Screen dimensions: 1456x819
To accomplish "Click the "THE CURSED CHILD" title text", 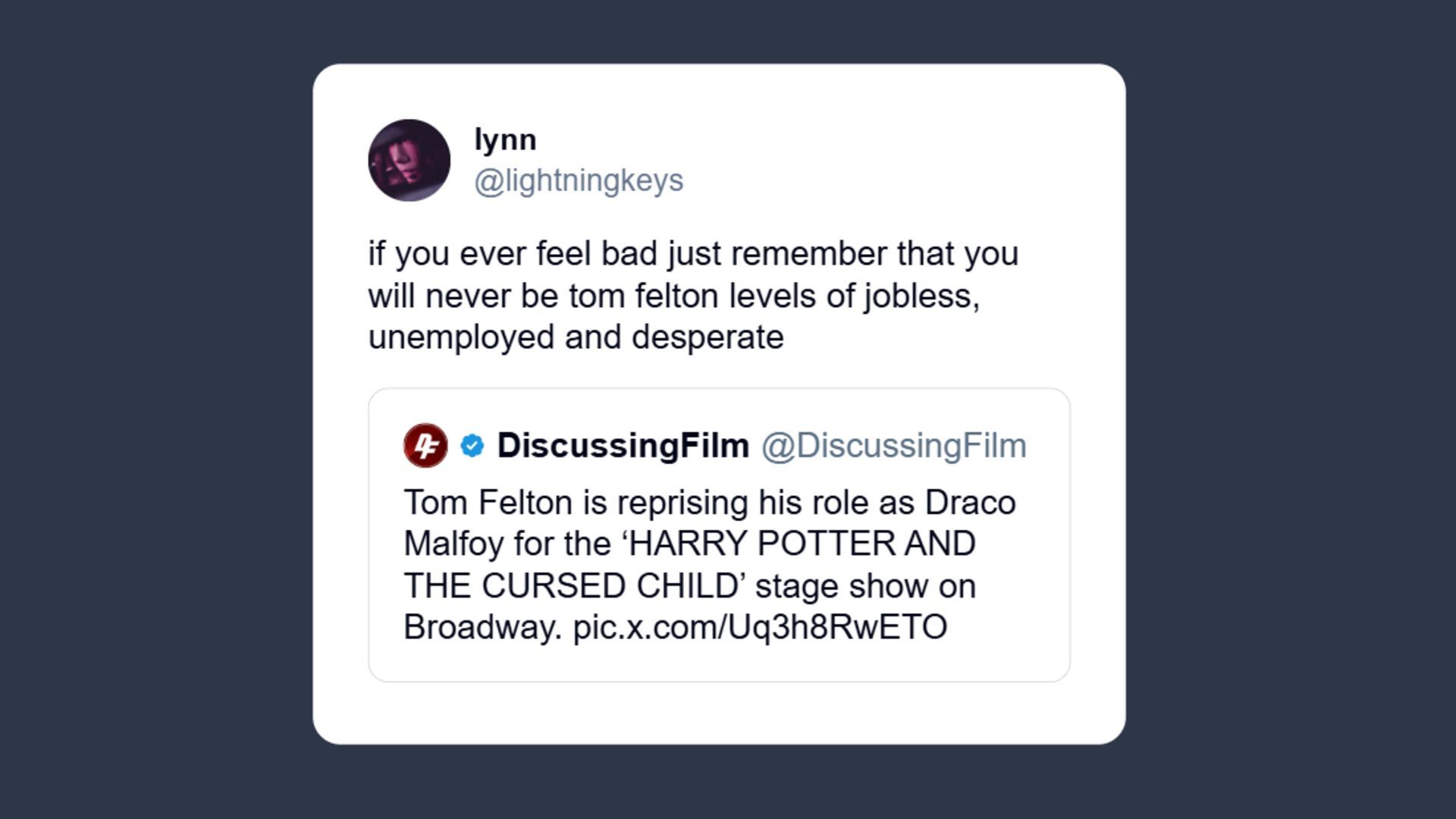I will tap(570, 586).
